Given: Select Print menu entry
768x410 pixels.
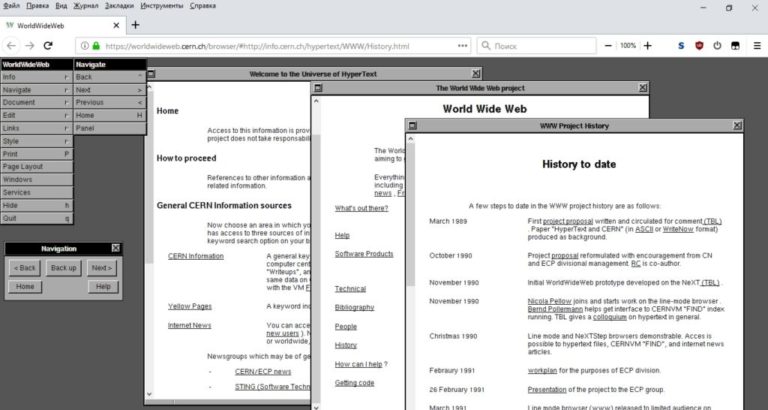Looking at the screenshot, I should click(37, 154).
